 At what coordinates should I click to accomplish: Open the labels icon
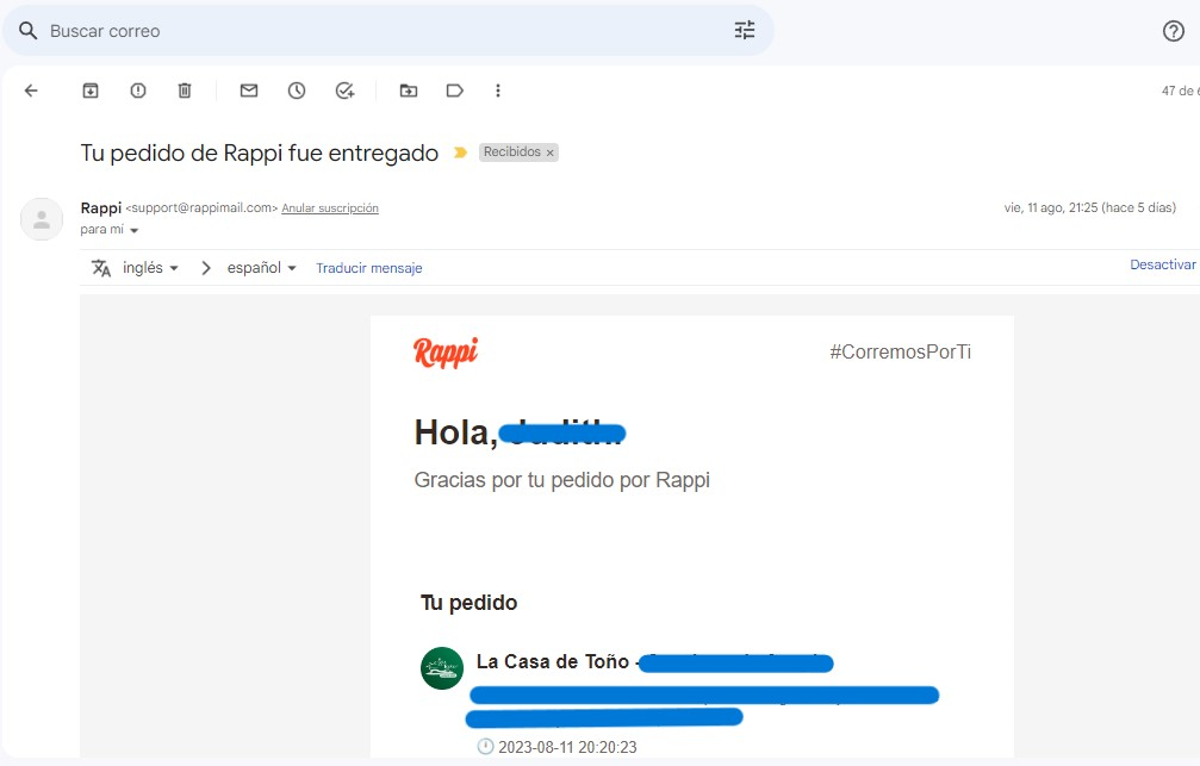455,91
